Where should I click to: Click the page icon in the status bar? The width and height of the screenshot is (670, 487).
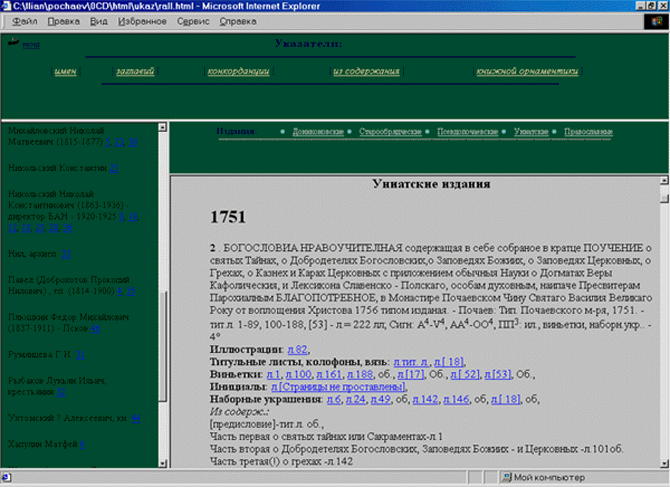coord(8,478)
